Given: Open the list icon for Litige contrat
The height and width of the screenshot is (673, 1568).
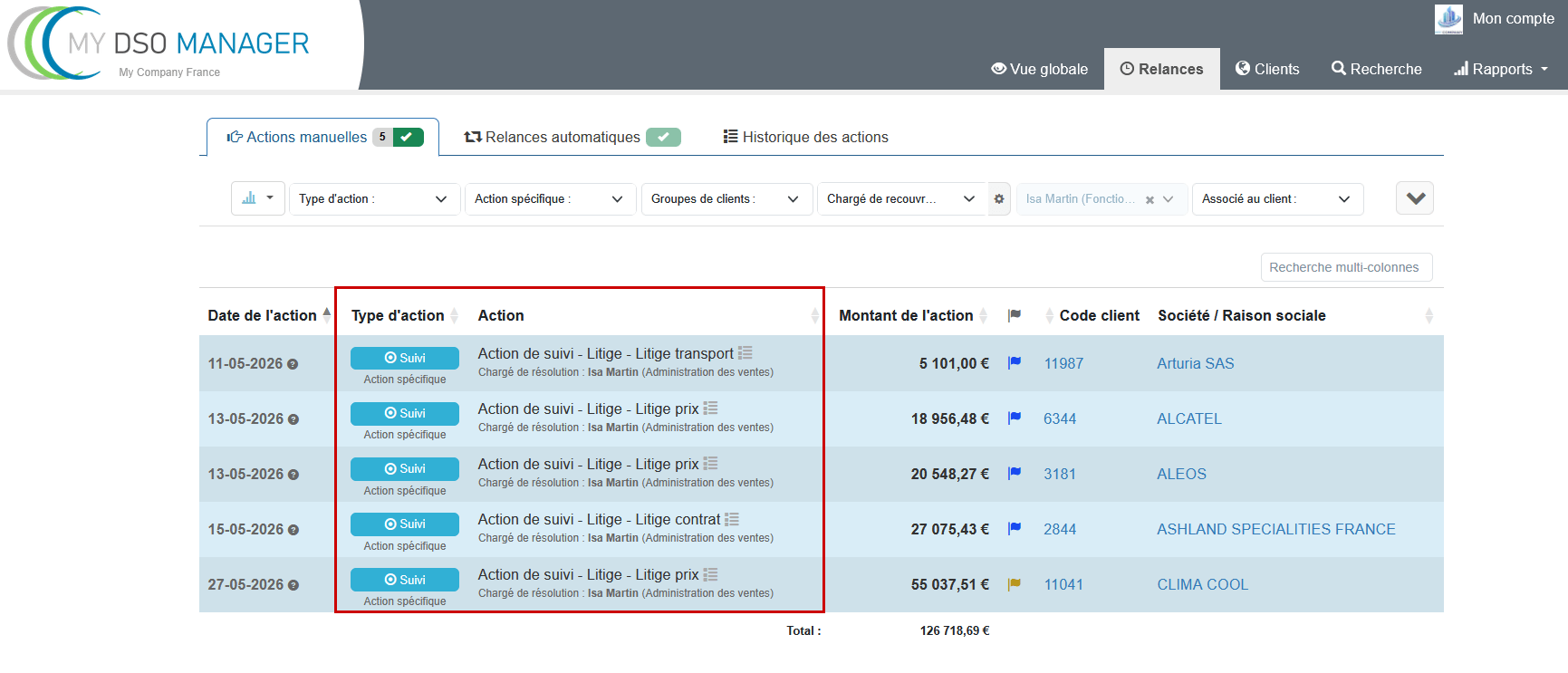Looking at the screenshot, I should point(732,518).
